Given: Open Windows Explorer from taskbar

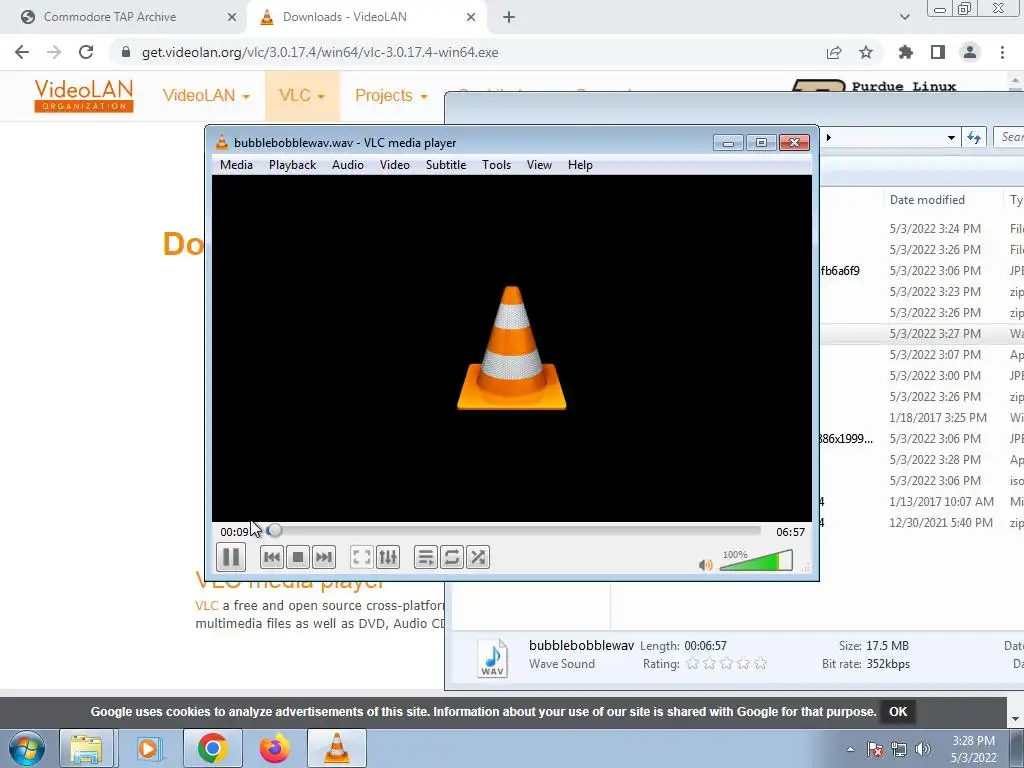Looking at the screenshot, I should click(x=86, y=748).
